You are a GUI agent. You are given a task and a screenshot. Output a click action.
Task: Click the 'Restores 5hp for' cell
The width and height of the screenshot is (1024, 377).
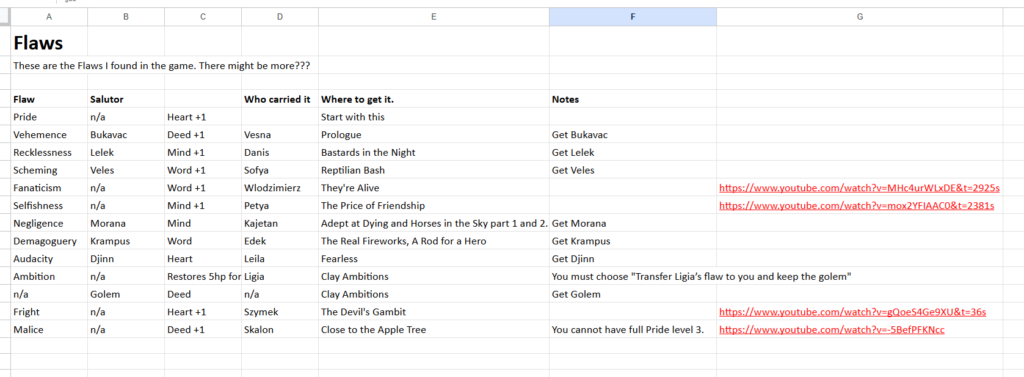[202, 276]
